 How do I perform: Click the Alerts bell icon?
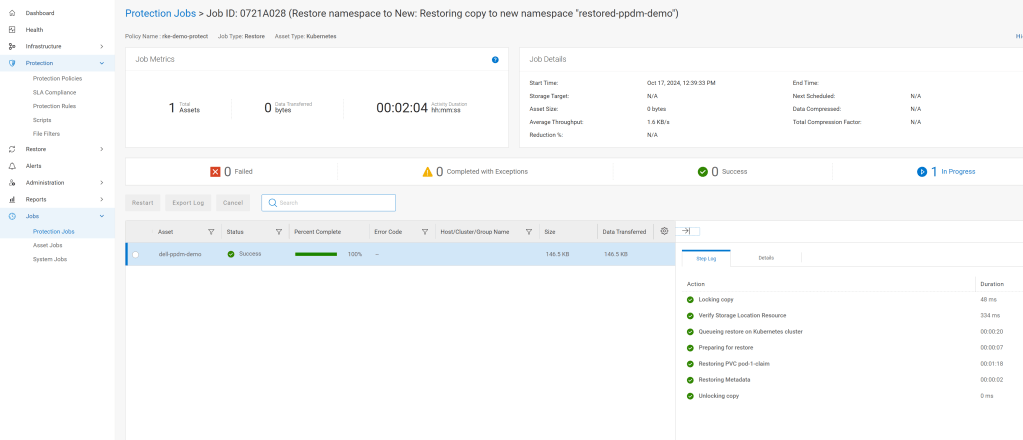pyautogui.click(x=12, y=166)
